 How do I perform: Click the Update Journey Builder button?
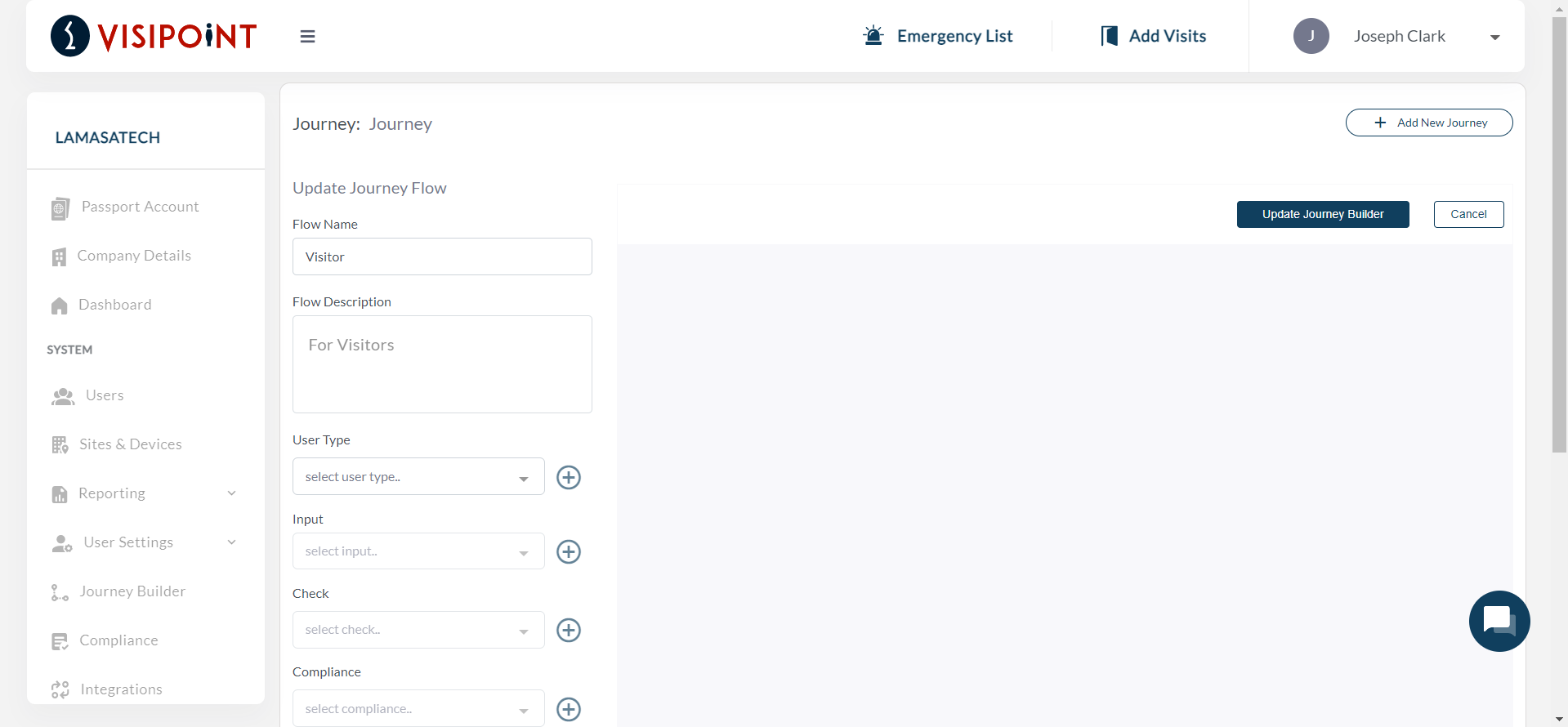[x=1322, y=214]
